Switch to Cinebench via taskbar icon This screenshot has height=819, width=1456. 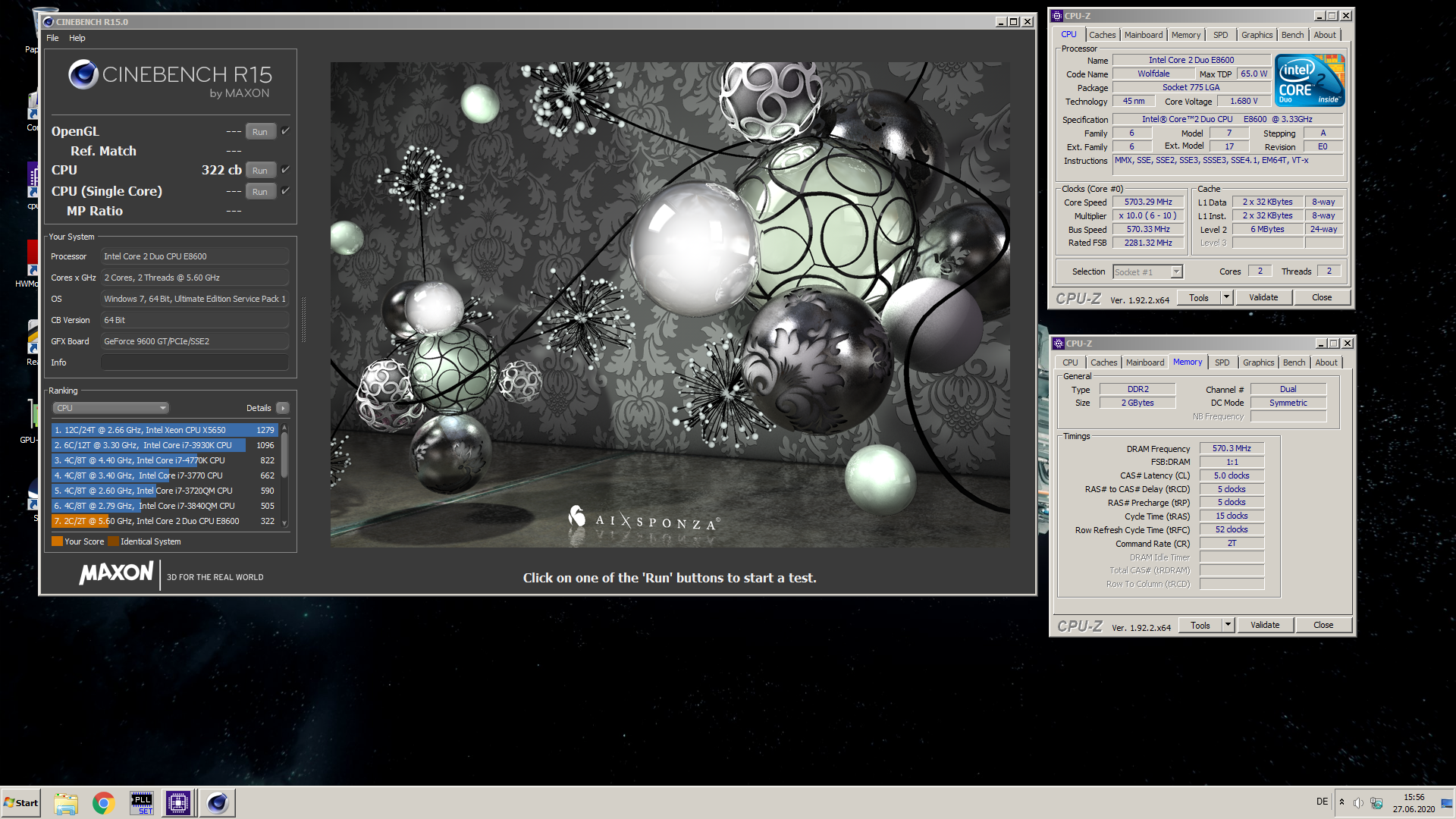point(218,803)
